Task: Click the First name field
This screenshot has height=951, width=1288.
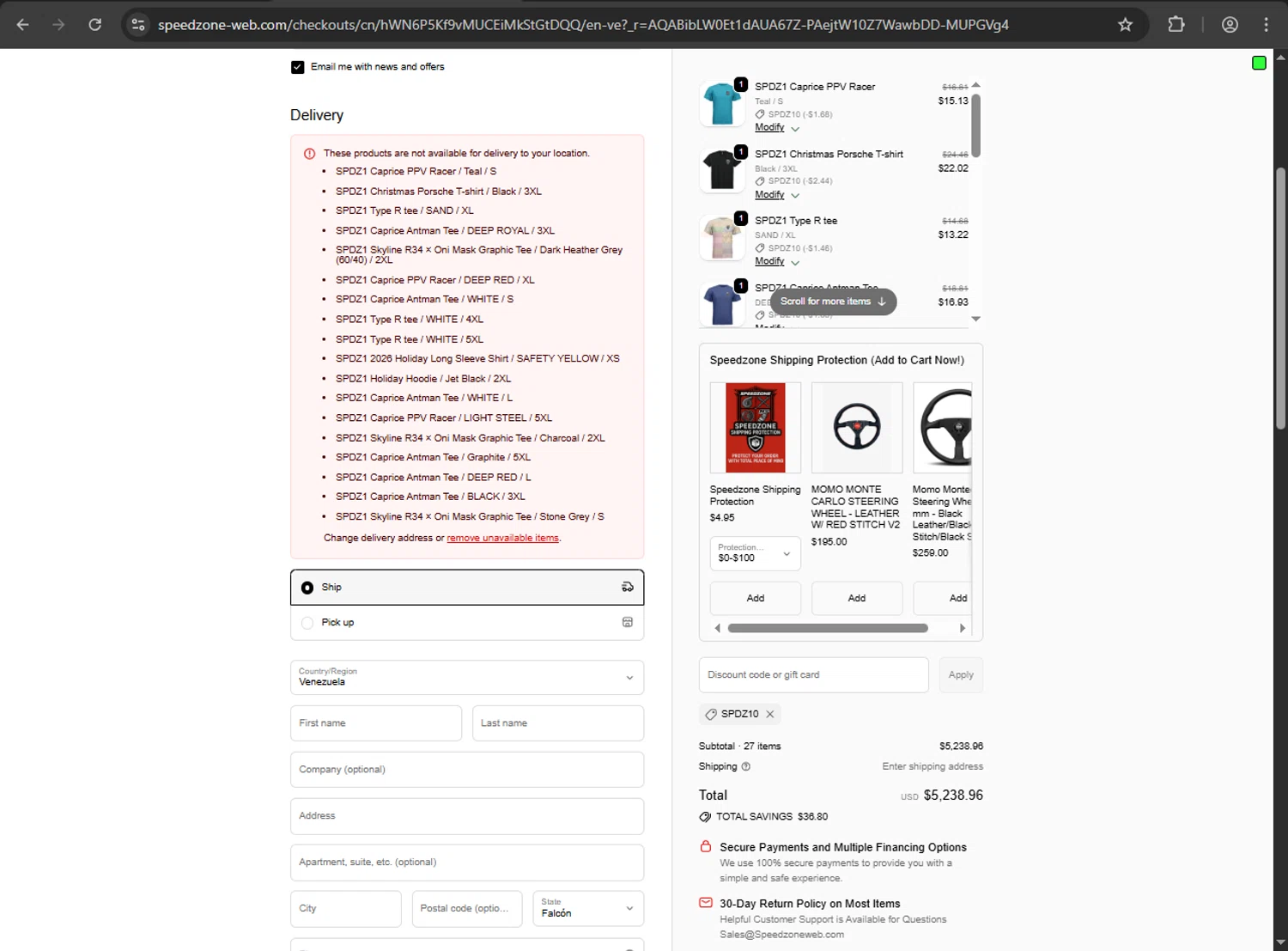Action: click(376, 723)
